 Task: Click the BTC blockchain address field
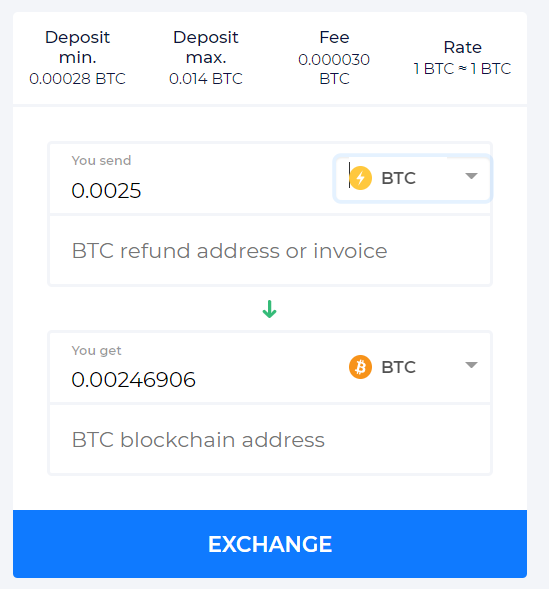pos(270,439)
